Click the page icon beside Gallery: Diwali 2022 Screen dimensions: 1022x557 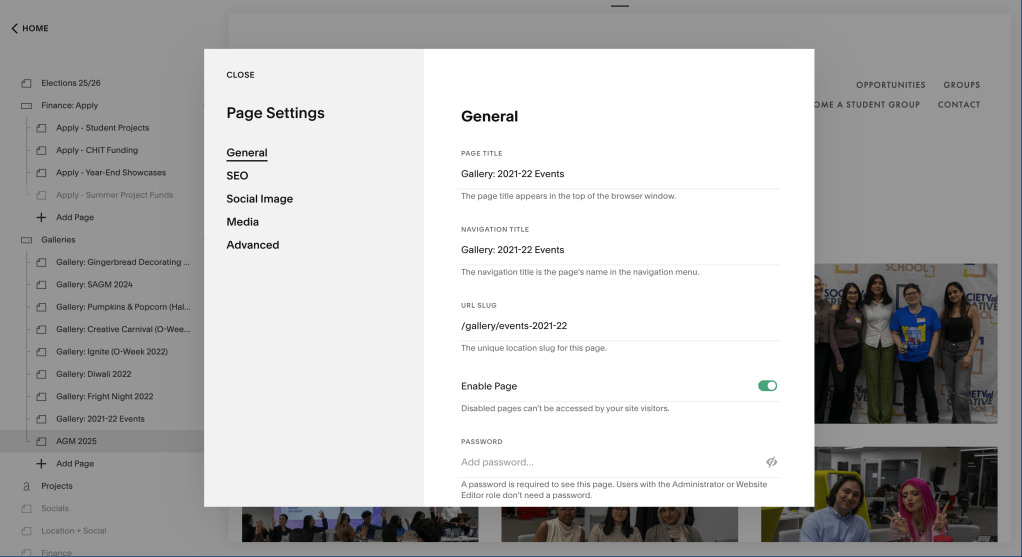coord(41,374)
